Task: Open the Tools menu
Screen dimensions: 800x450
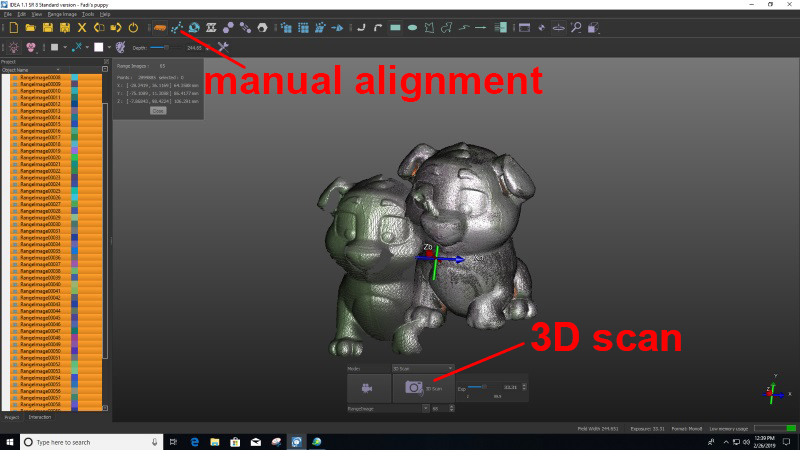Action: pos(88,14)
